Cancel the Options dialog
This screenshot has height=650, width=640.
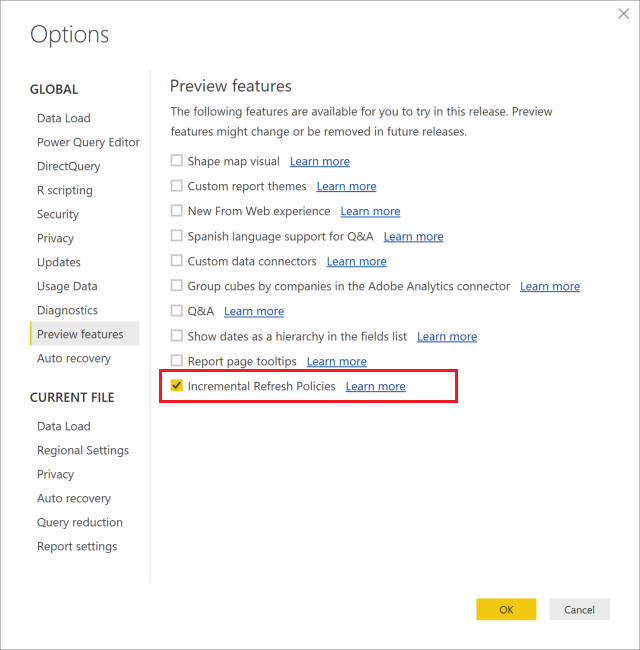(x=579, y=609)
